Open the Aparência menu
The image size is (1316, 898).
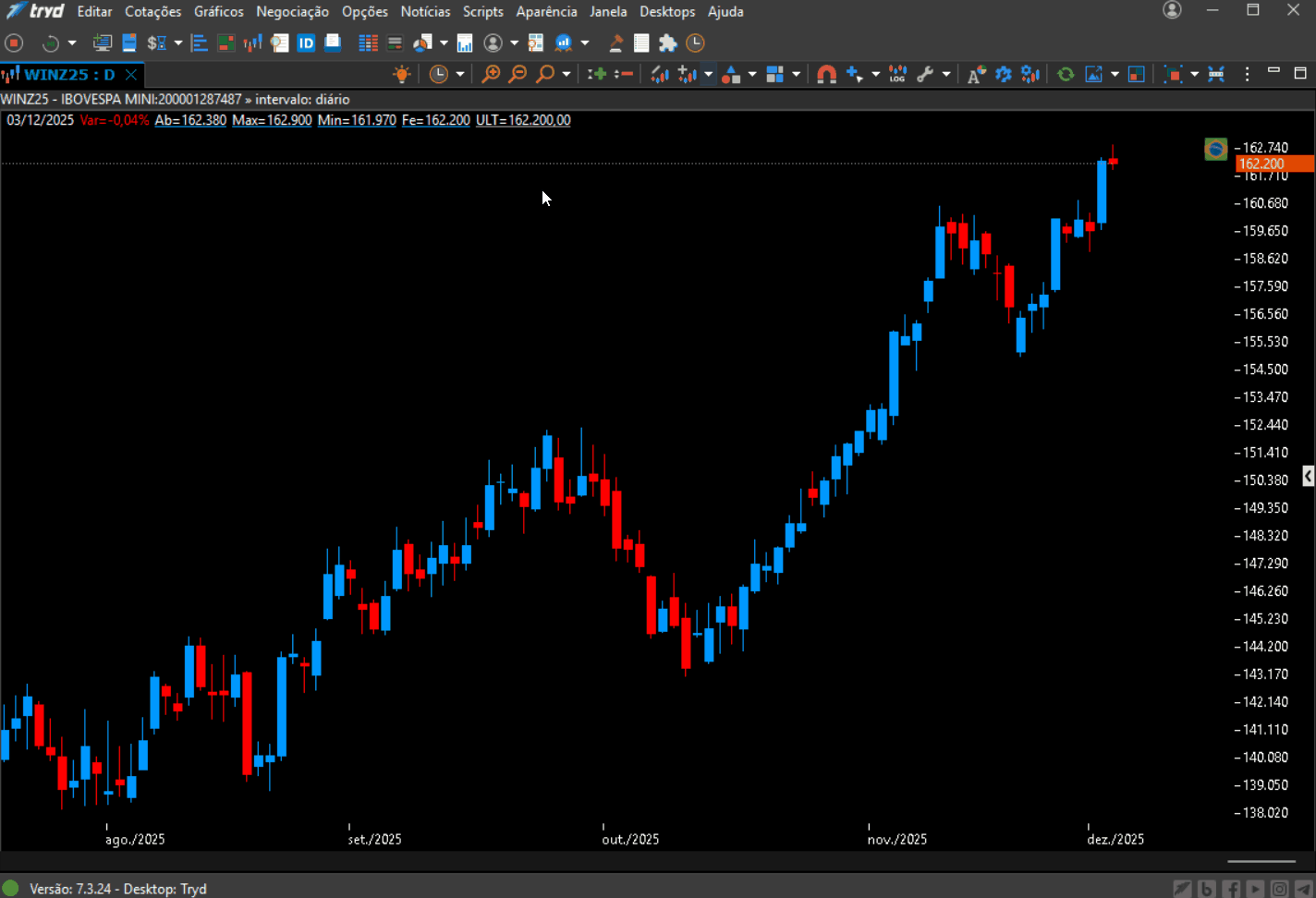pos(546,11)
